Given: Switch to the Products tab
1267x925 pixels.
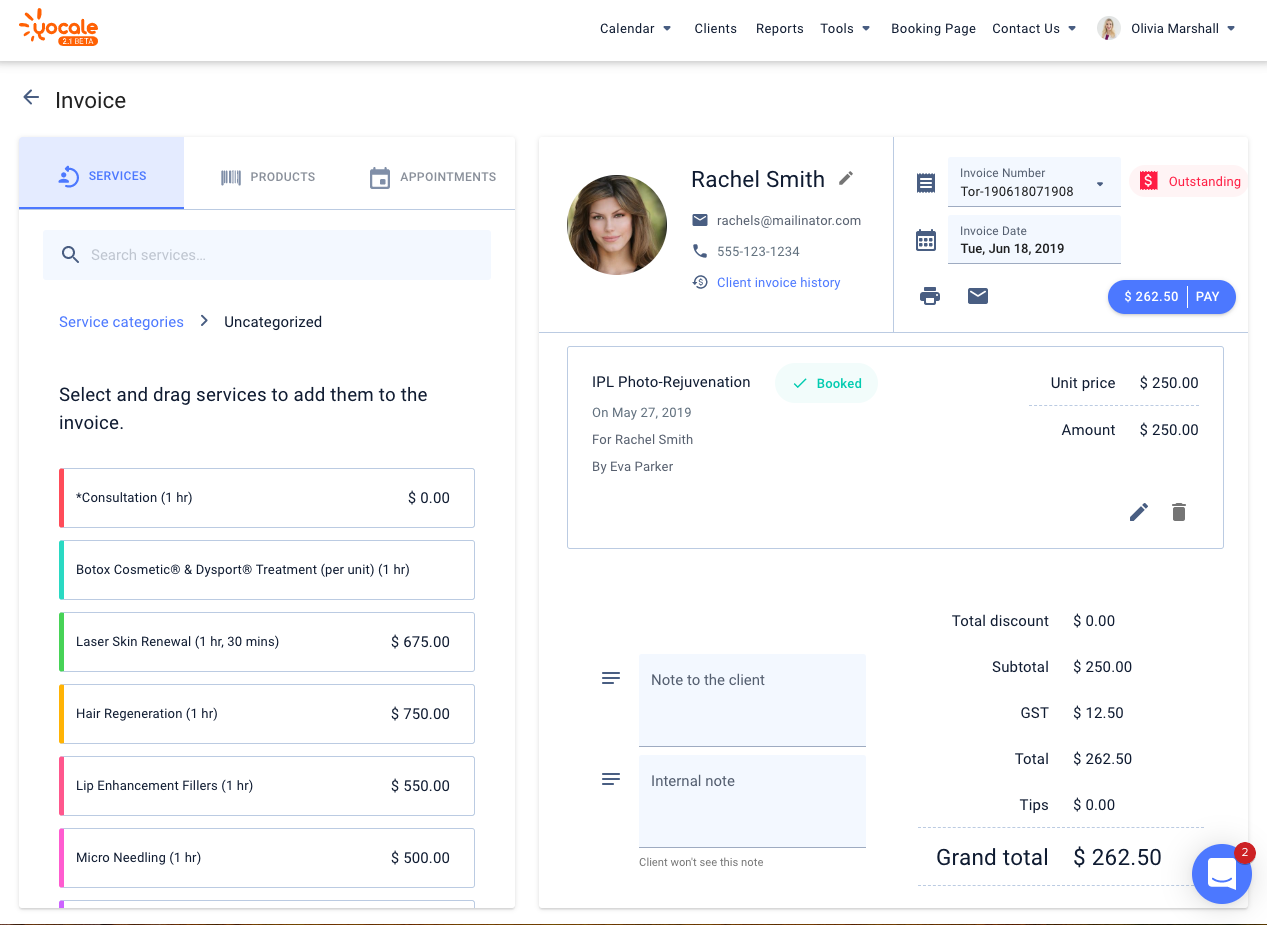Looking at the screenshot, I should (x=268, y=177).
